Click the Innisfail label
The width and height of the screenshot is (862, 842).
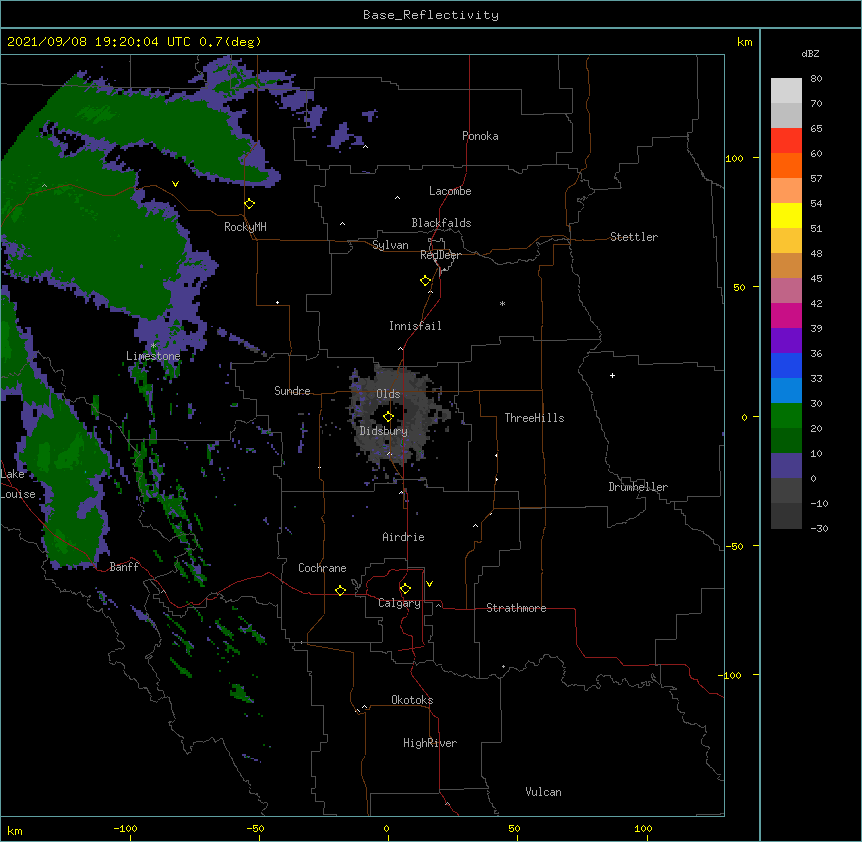[415, 326]
